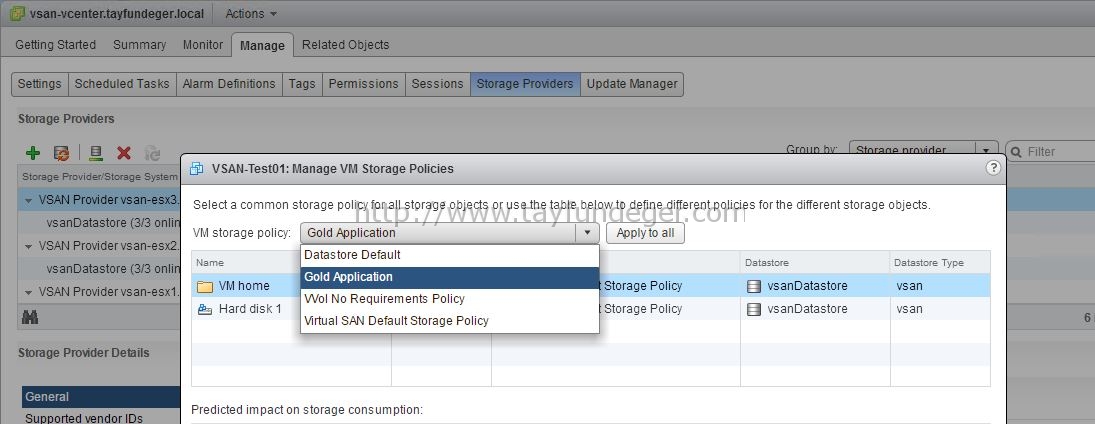Switch to the Monitor tab

pos(203,45)
